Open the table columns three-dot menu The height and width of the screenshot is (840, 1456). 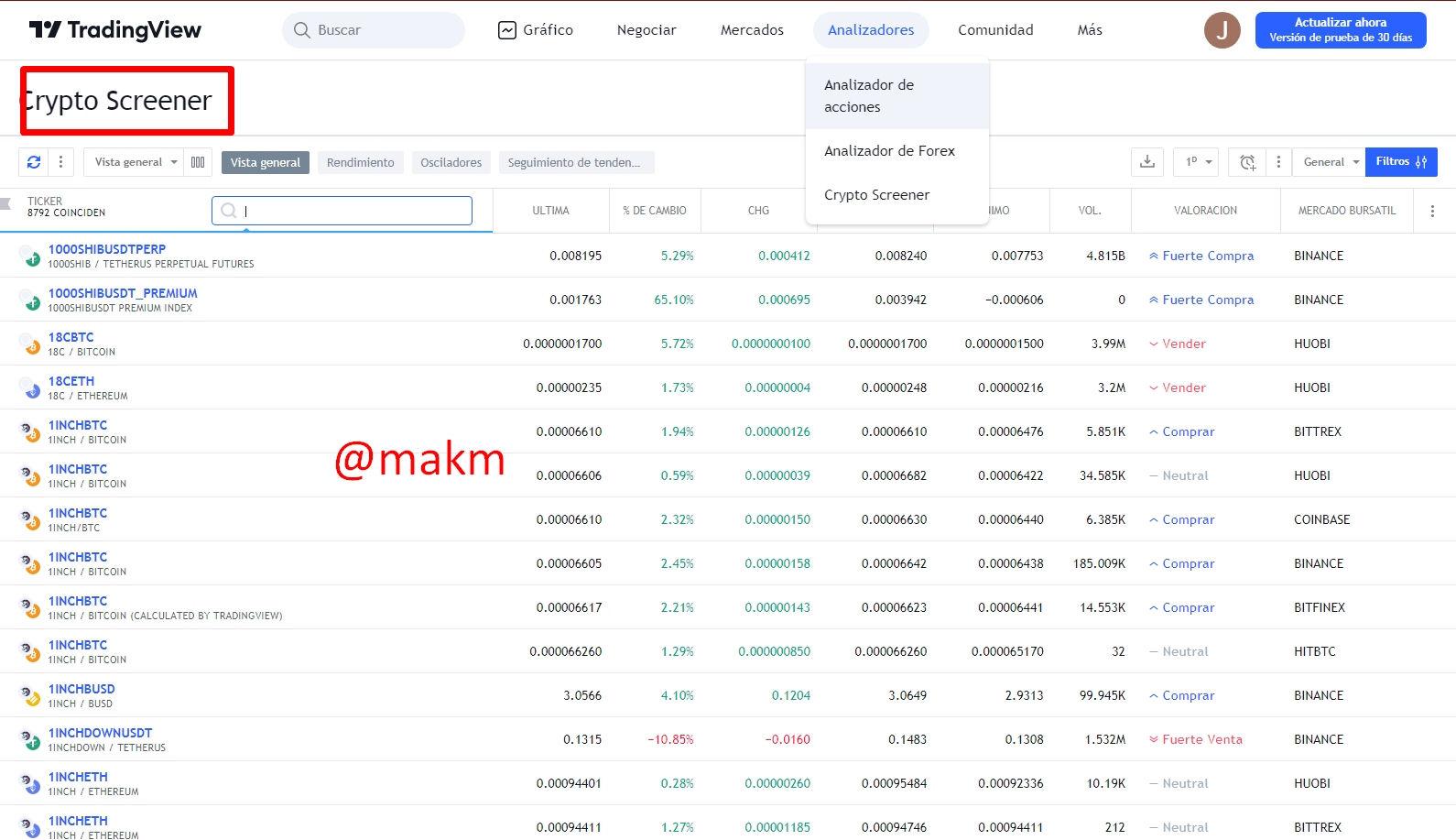[1432, 211]
